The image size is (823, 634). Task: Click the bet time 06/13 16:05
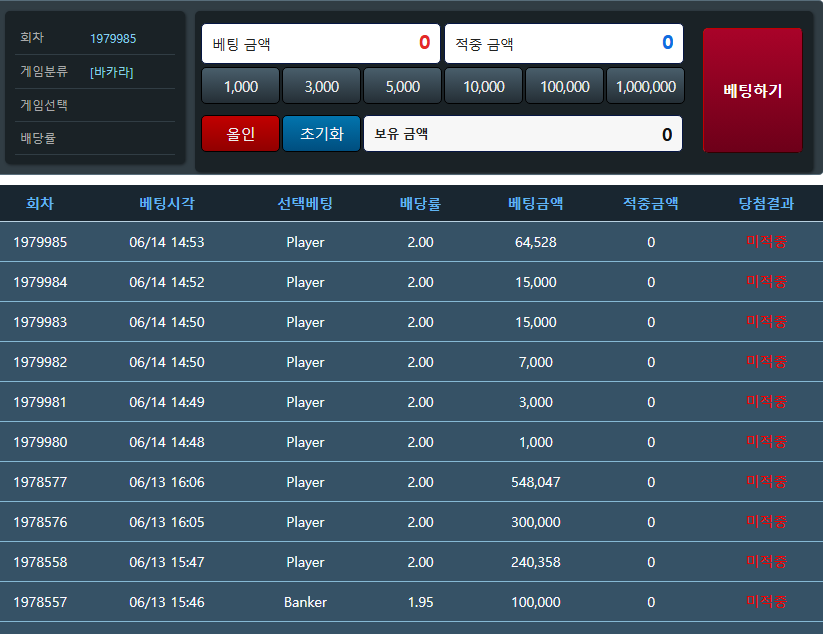[167, 522]
